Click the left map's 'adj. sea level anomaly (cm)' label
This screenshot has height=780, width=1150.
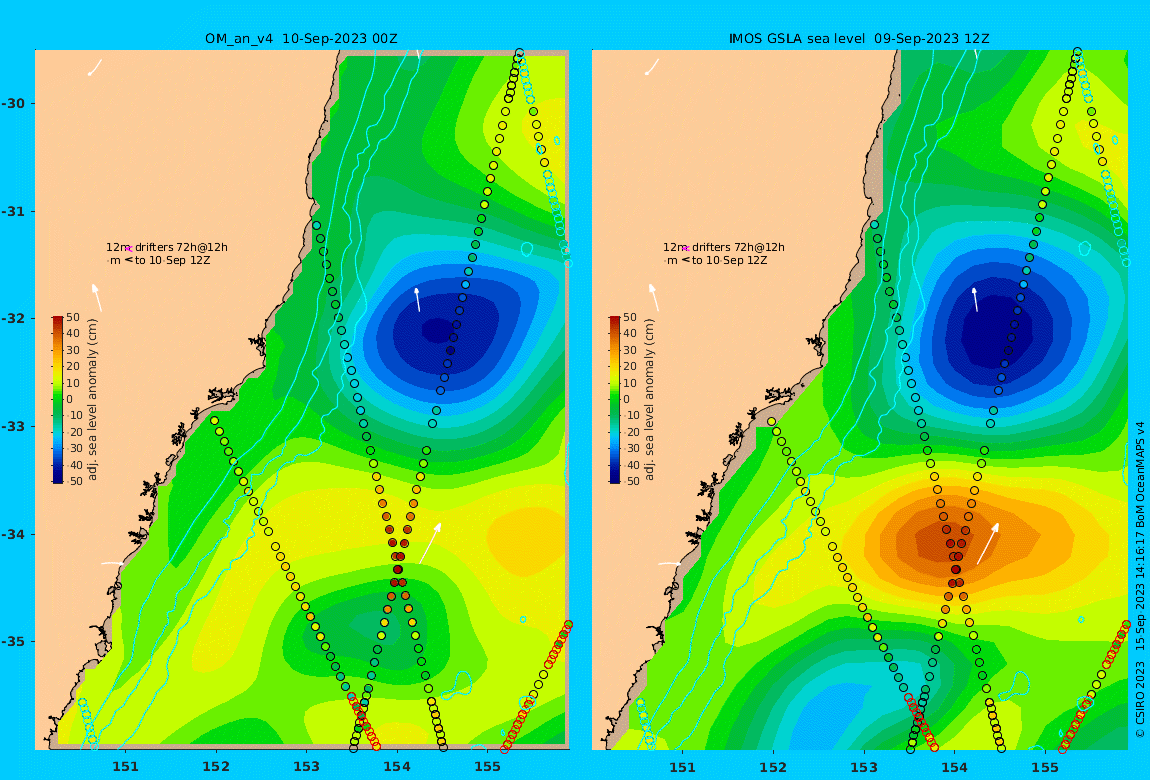tap(92, 400)
